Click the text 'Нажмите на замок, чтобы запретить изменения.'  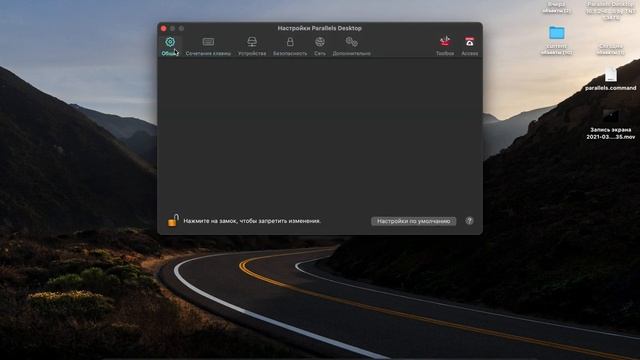tap(252, 221)
